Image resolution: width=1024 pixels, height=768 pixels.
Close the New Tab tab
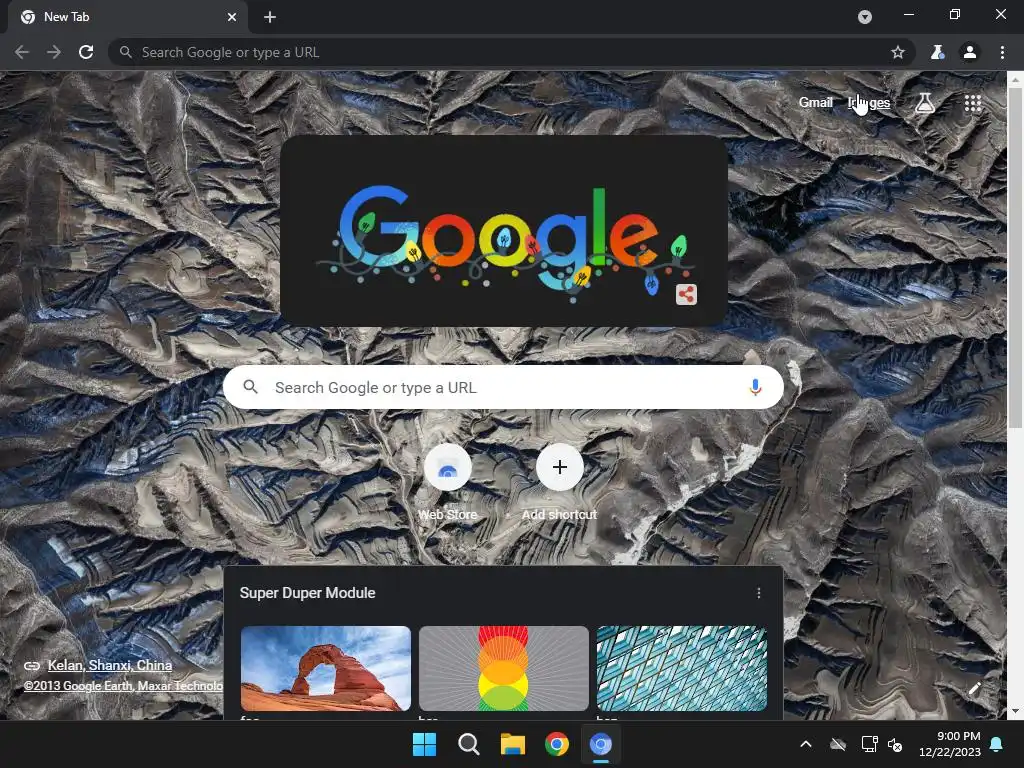point(232,17)
